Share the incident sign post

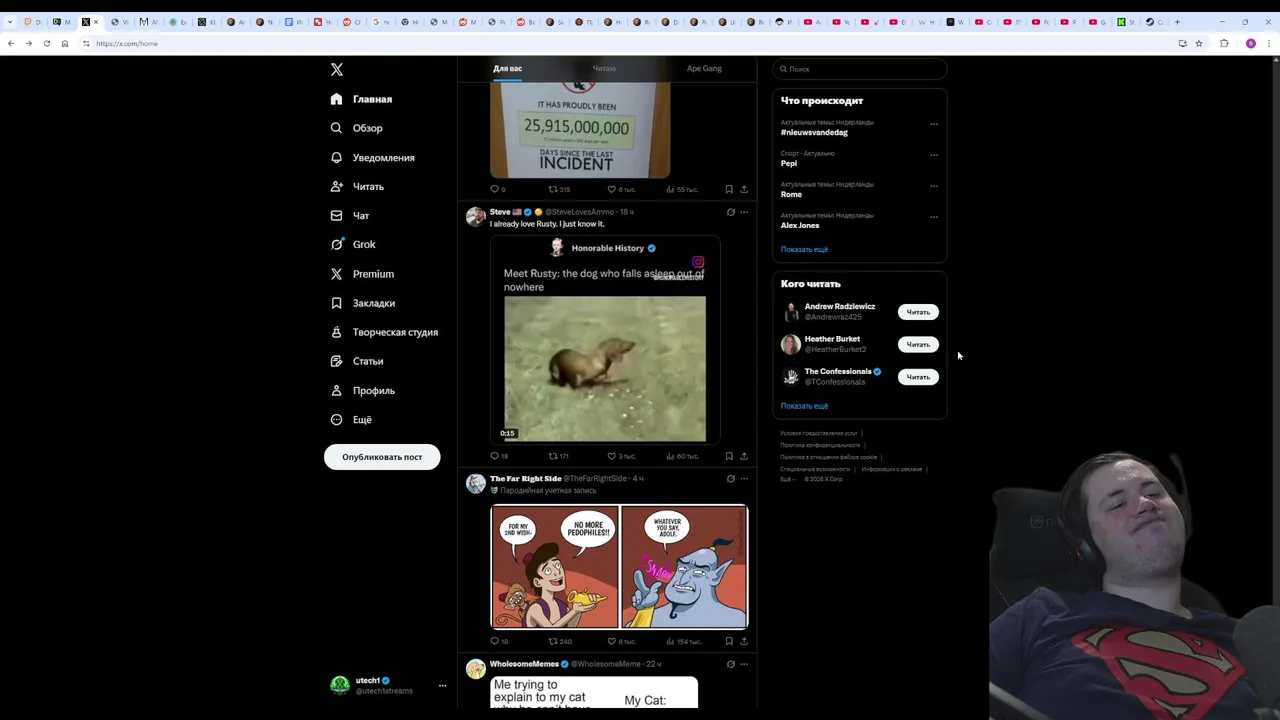click(x=744, y=189)
